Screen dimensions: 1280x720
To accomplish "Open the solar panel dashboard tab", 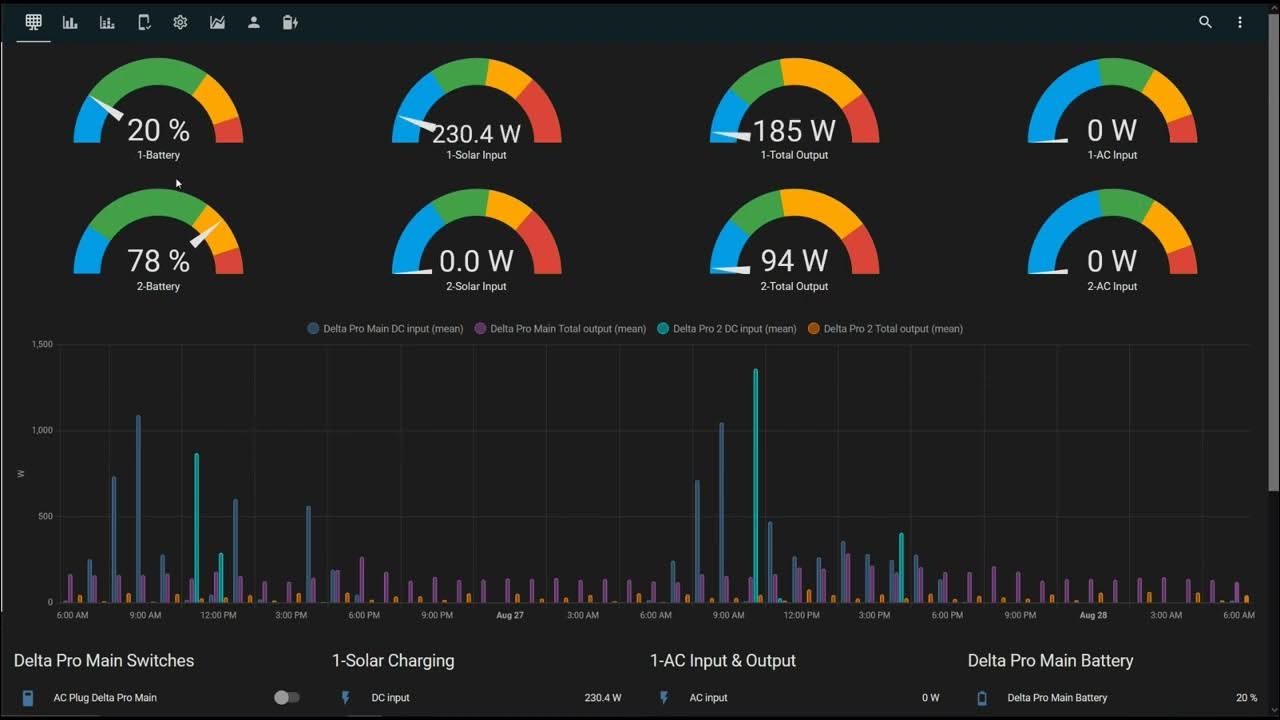I will pos(33,22).
